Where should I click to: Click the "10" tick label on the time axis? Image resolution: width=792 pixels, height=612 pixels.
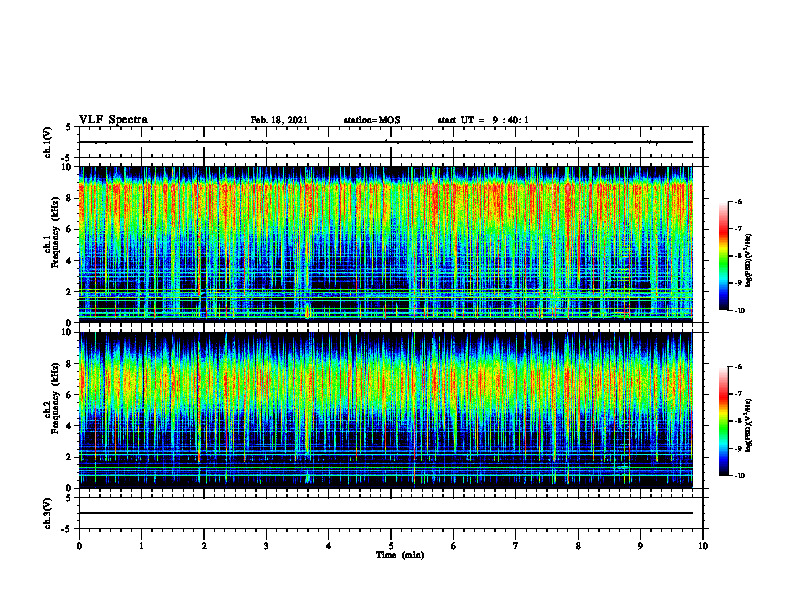click(703, 545)
